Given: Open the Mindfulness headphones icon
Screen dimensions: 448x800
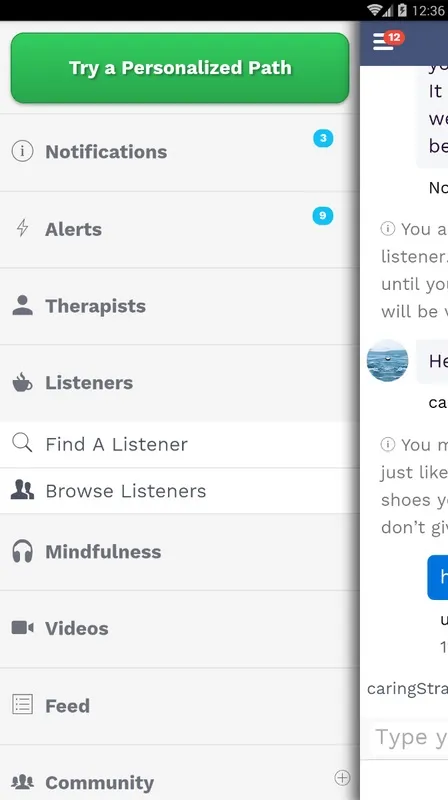Looking at the screenshot, I should 22,551.
